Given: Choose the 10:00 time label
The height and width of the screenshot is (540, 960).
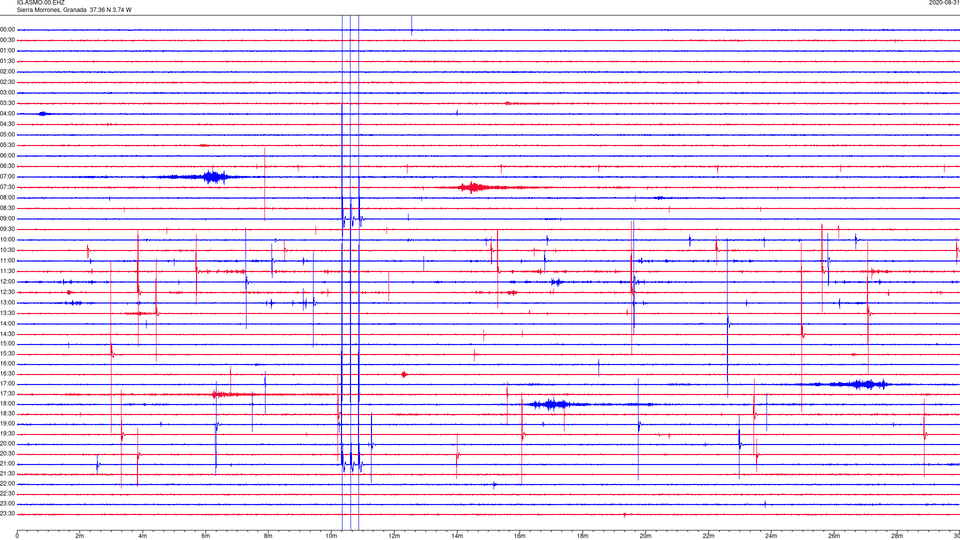Looking at the screenshot, I should pos(7,240).
